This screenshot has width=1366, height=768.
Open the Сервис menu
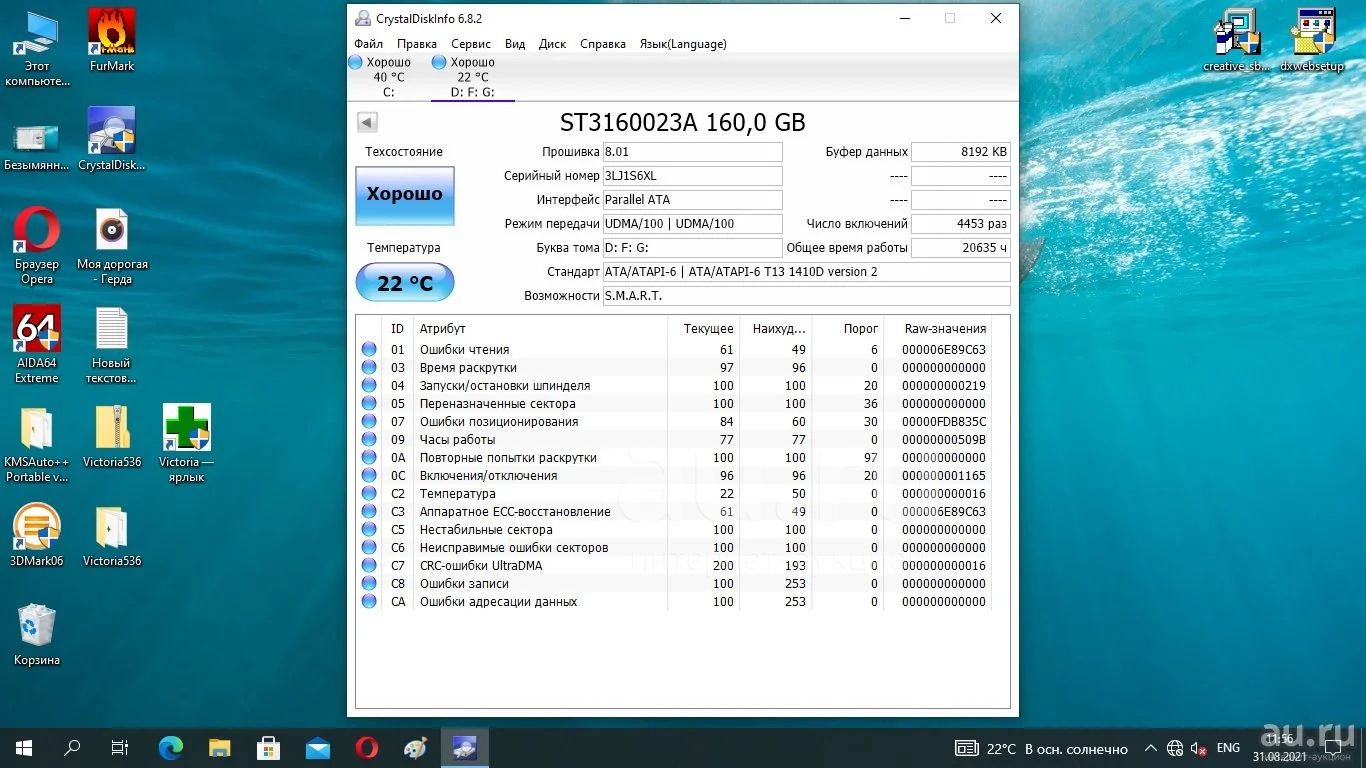click(x=471, y=44)
